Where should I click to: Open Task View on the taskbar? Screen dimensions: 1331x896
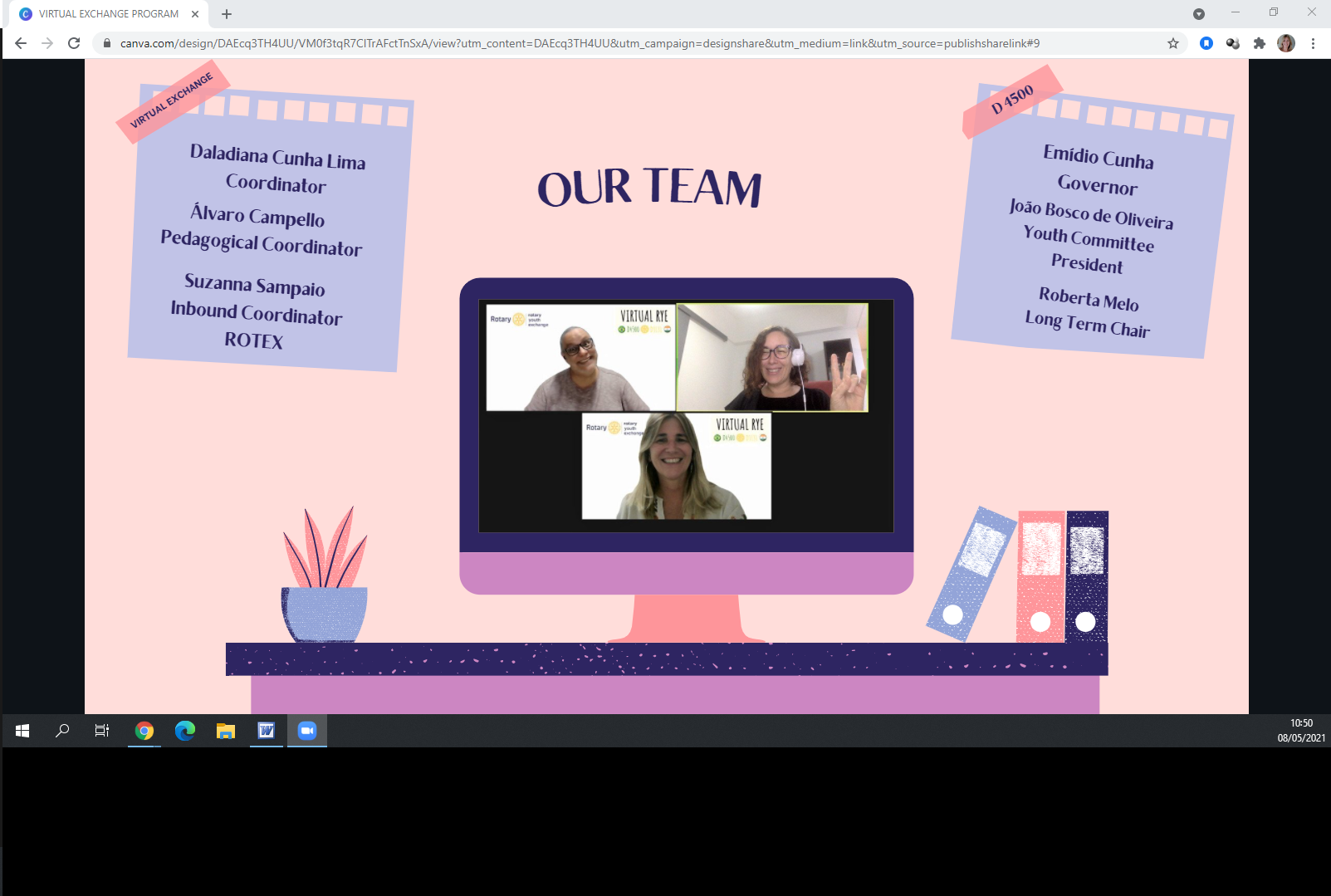[x=102, y=731]
